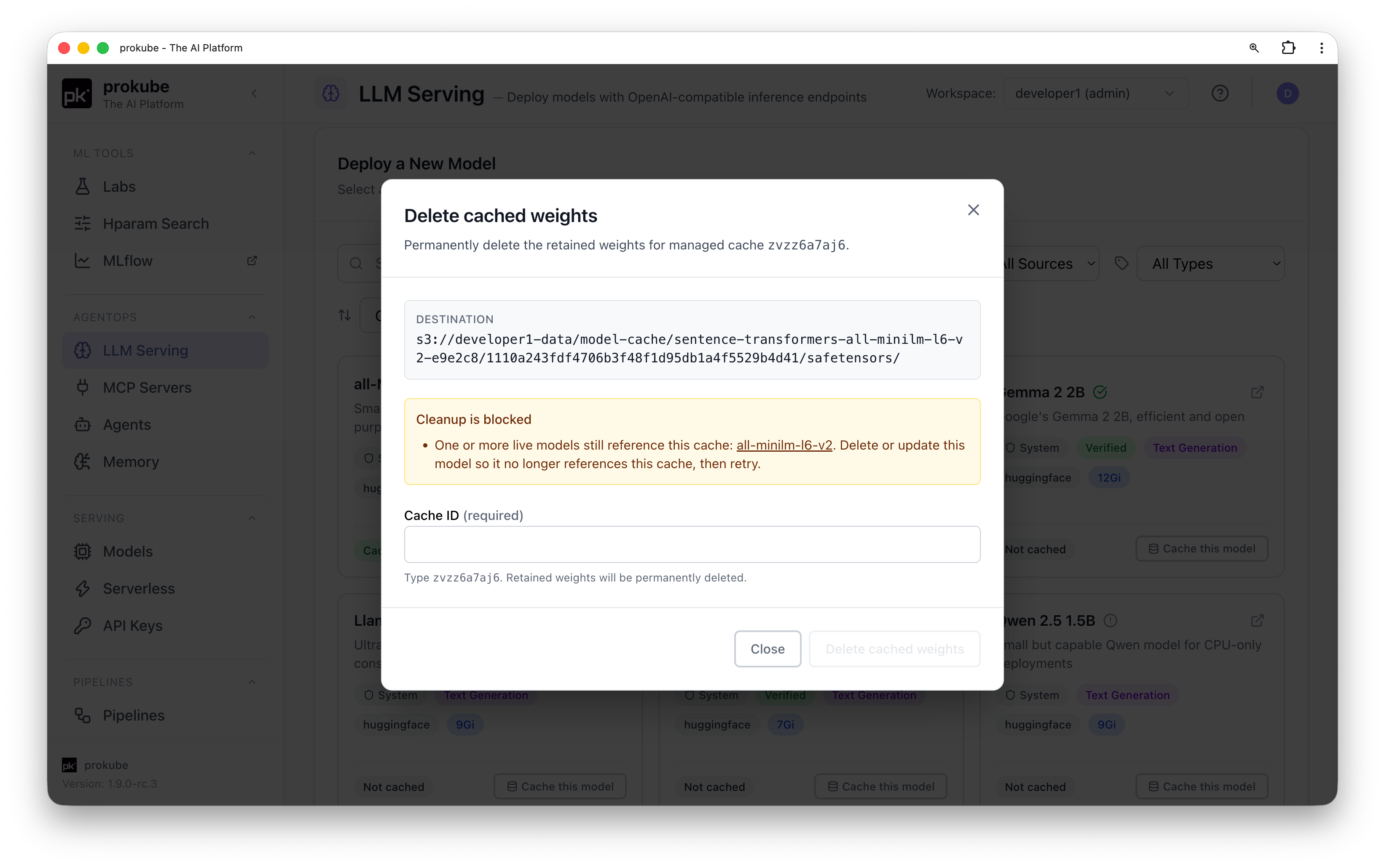Collapse the PIPELINES section

pyautogui.click(x=252, y=682)
